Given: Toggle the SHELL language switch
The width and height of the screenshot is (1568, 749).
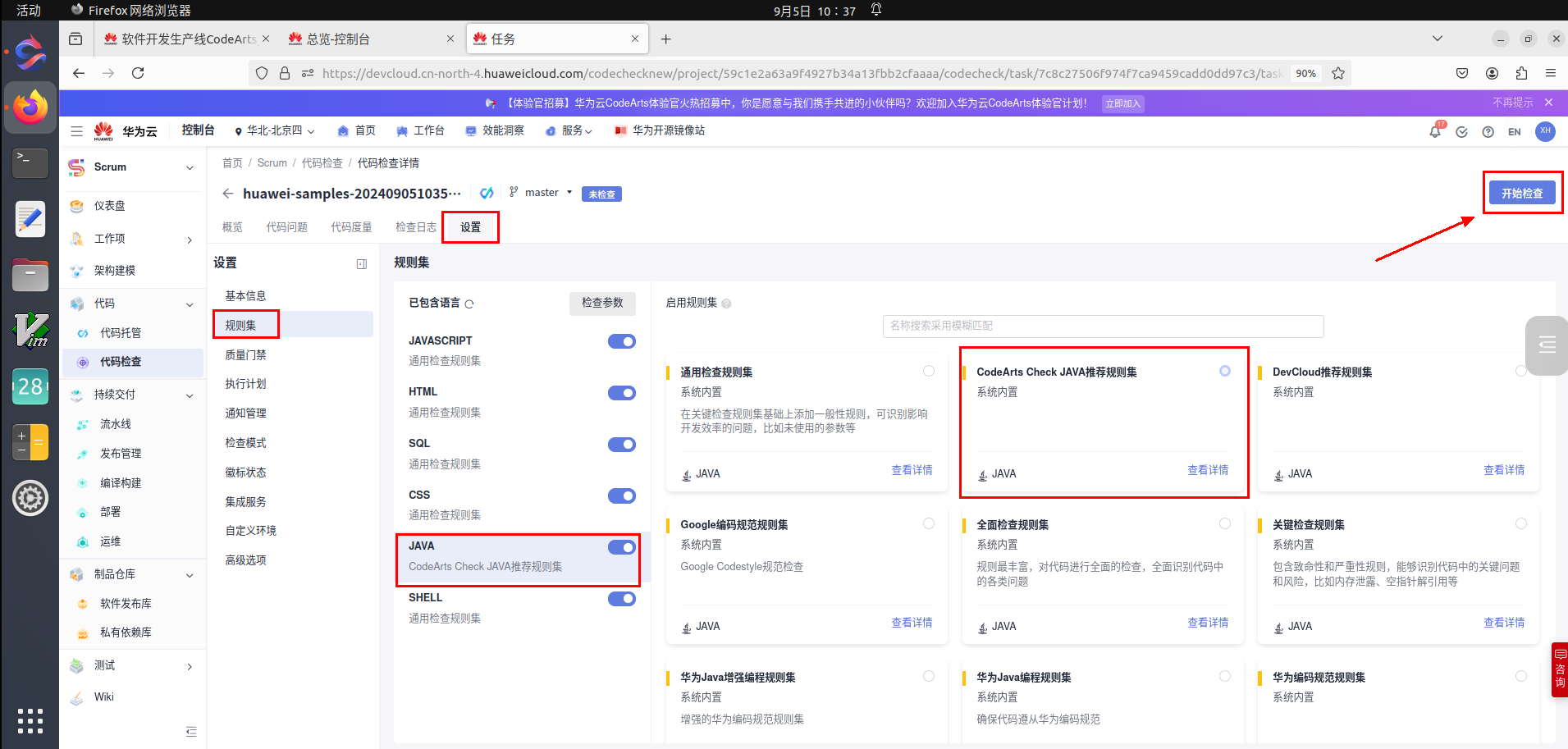Looking at the screenshot, I should (622, 599).
